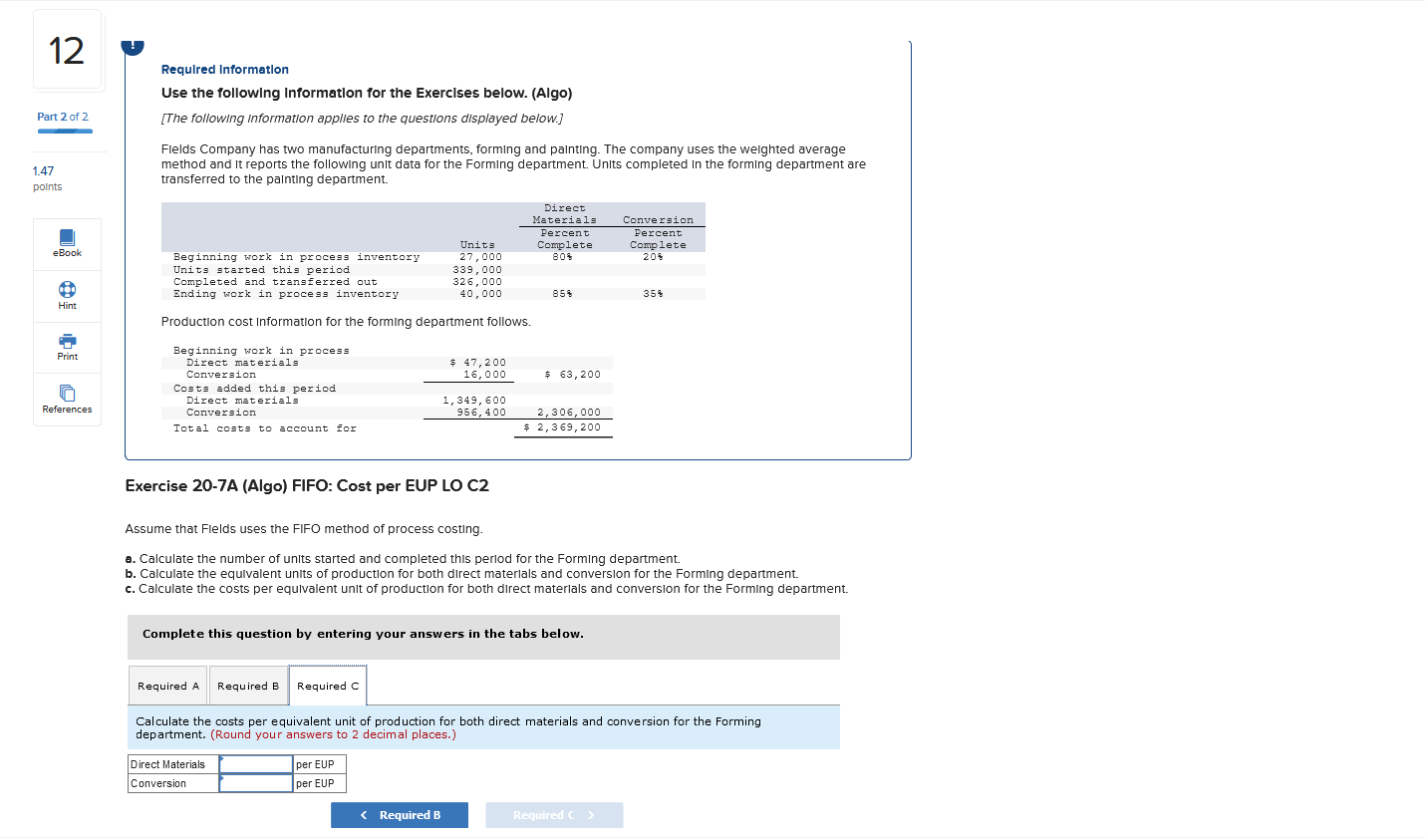The width and height of the screenshot is (1425, 840).
Task: Click the beginning inventory 80% materials value
Action: 562,257
